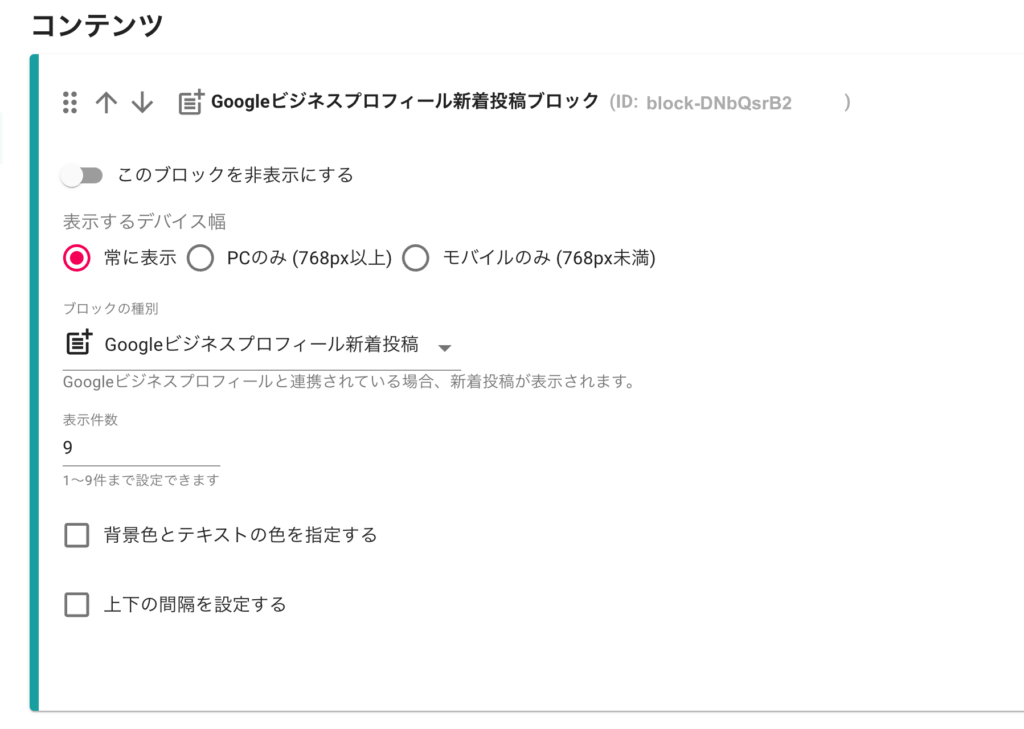1024x729 pixels.
Task: Click the コンテンツ section heading
Action: (97, 26)
